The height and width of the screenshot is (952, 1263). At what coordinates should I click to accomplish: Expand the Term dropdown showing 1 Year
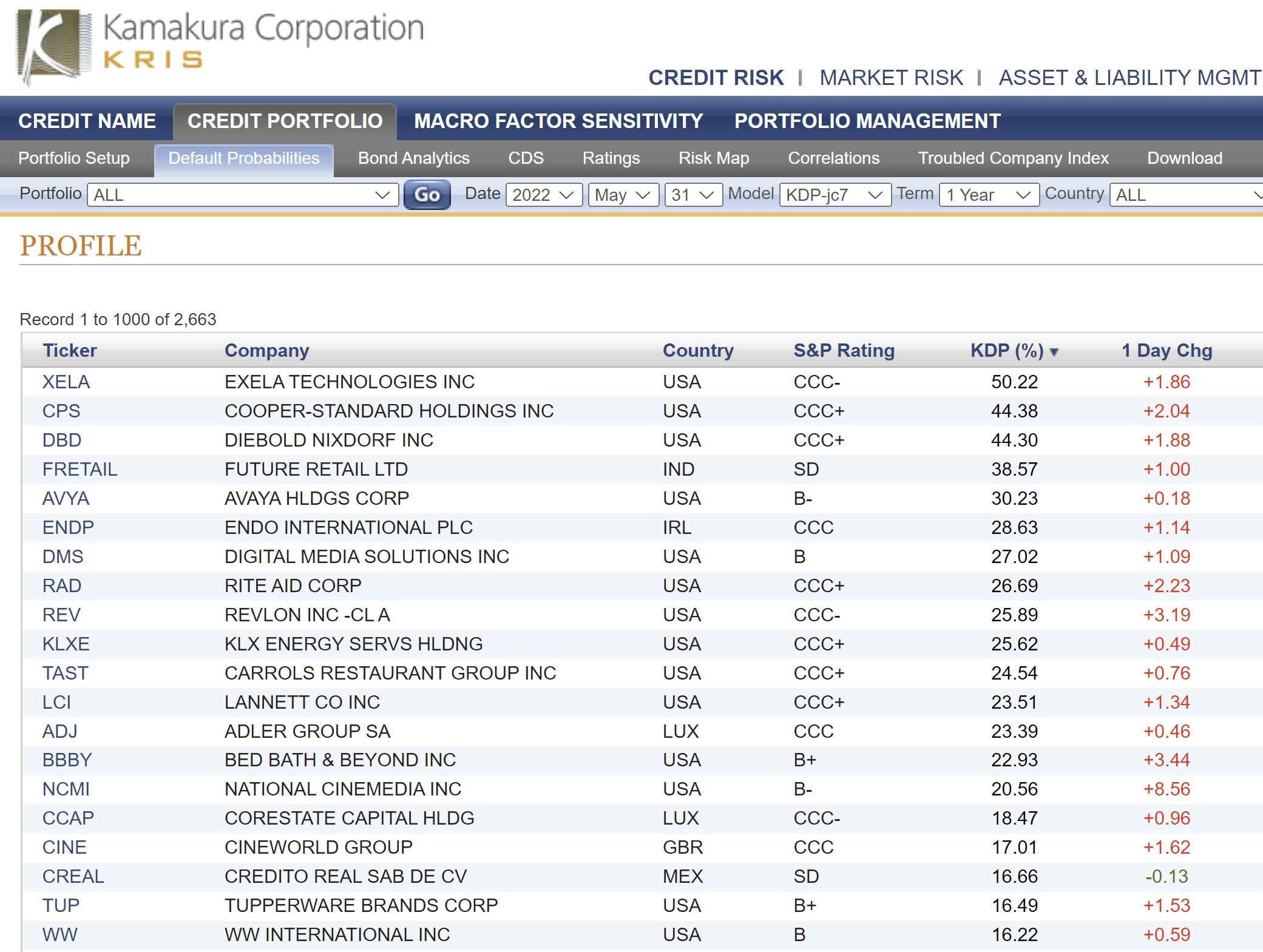988,195
